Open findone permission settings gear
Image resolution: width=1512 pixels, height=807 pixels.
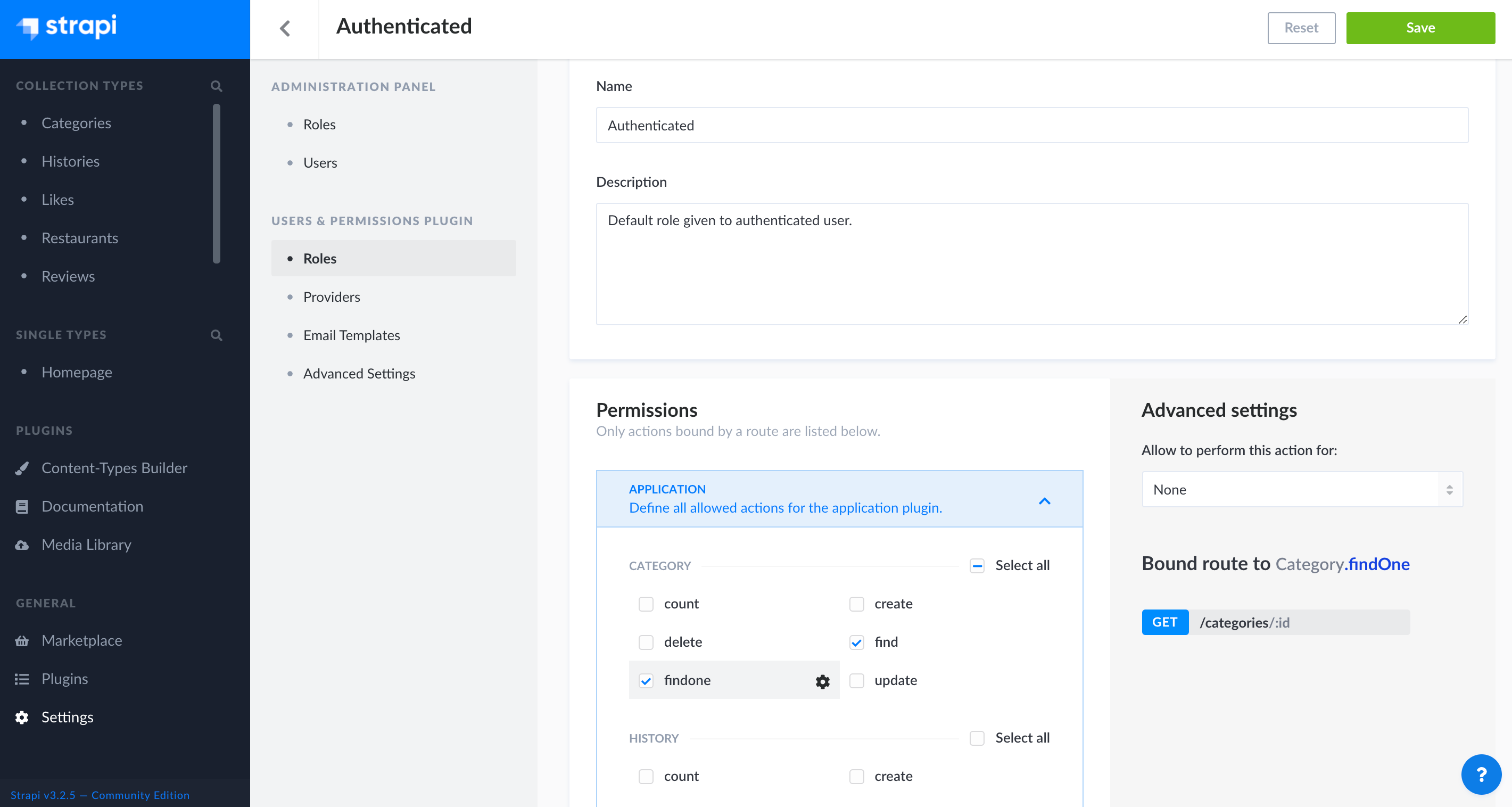(x=822, y=681)
